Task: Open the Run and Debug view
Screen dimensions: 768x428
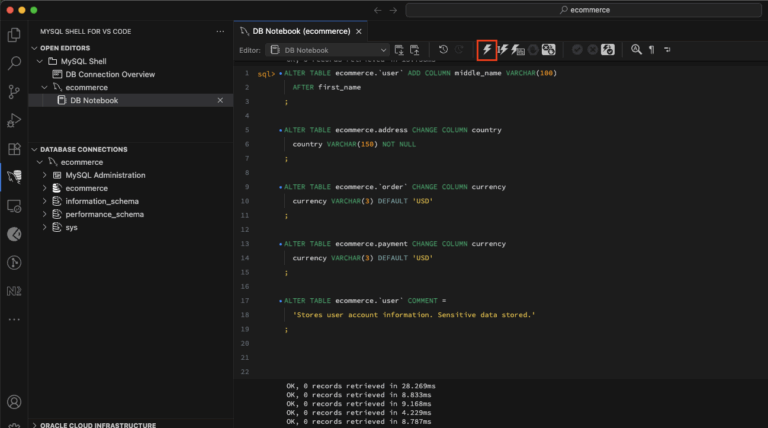Action: [x=14, y=120]
